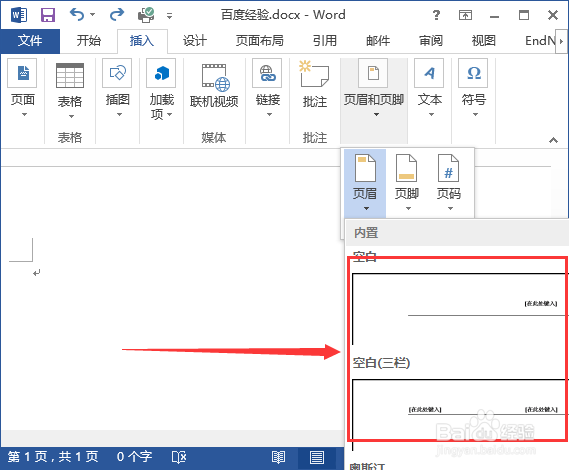Collapse the ribbon with the caret
This screenshot has height=470, width=569.
[553, 140]
